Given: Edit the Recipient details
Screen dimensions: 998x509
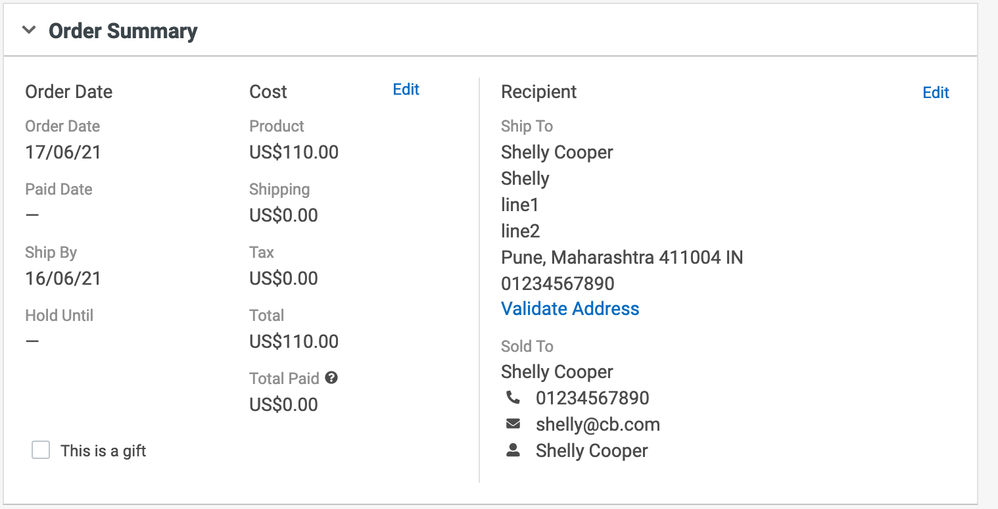Looking at the screenshot, I should point(935,93).
